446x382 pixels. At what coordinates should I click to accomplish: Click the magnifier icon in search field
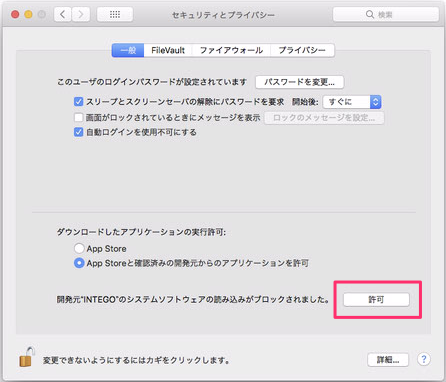(370, 14)
